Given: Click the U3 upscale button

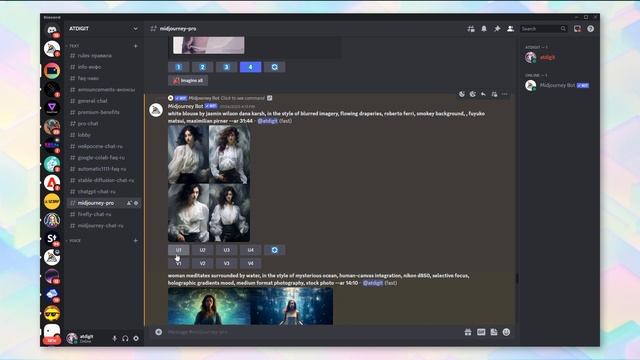Looking at the screenshot, I should (227, 250).
